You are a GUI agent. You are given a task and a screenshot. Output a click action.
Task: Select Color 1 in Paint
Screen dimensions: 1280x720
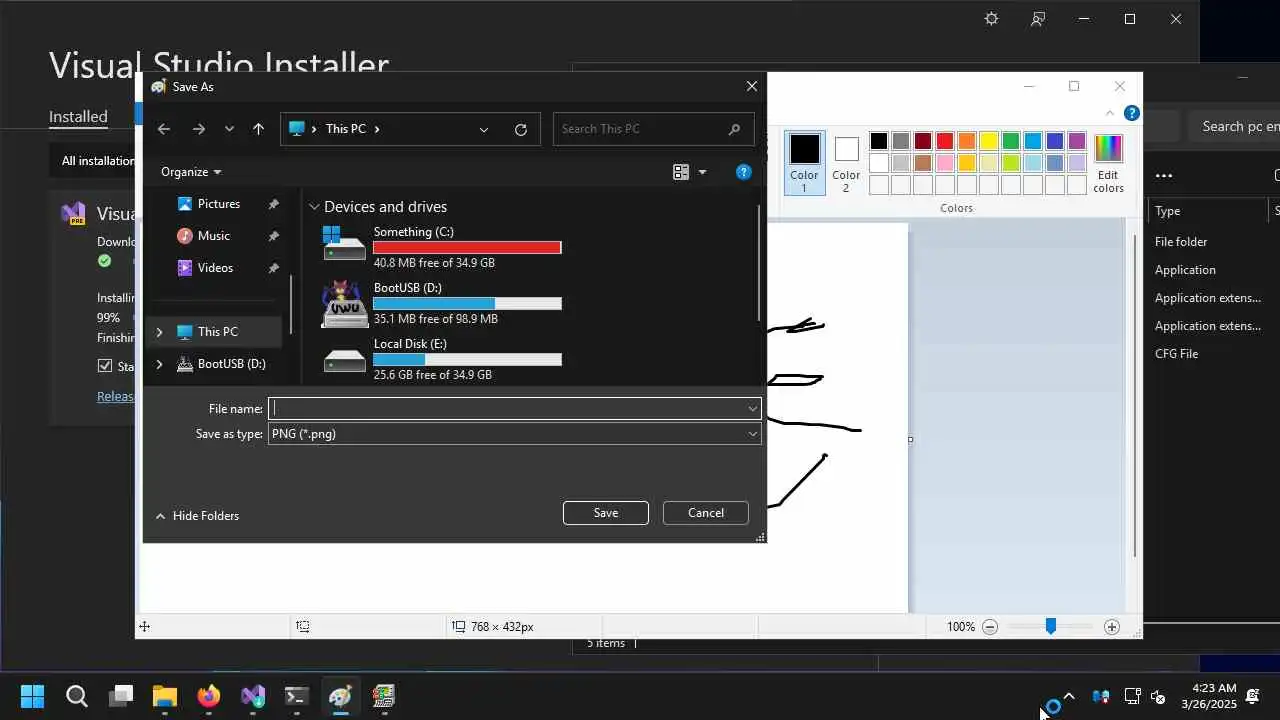(804, 163)
